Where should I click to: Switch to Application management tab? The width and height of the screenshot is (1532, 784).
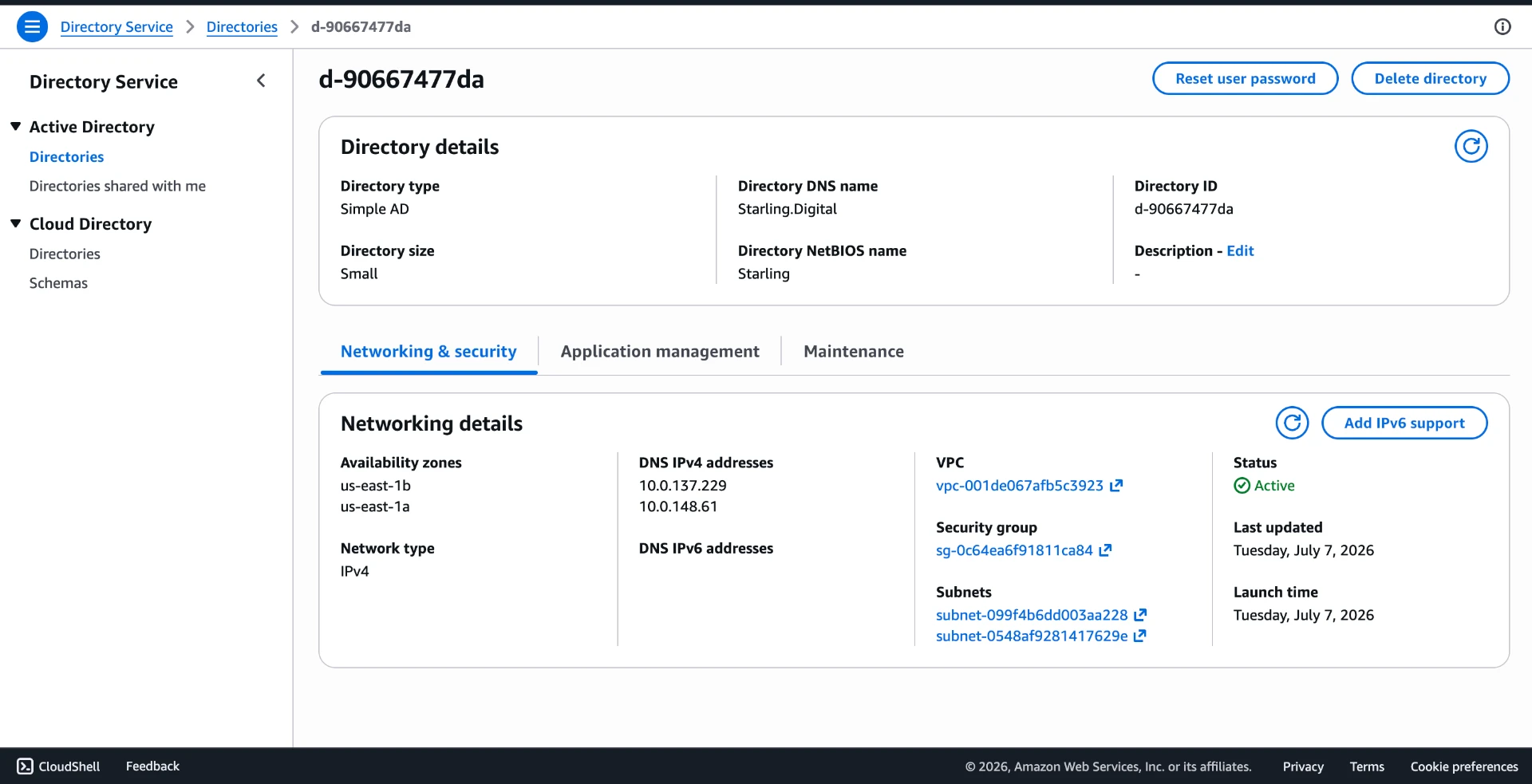pos(660,352)
